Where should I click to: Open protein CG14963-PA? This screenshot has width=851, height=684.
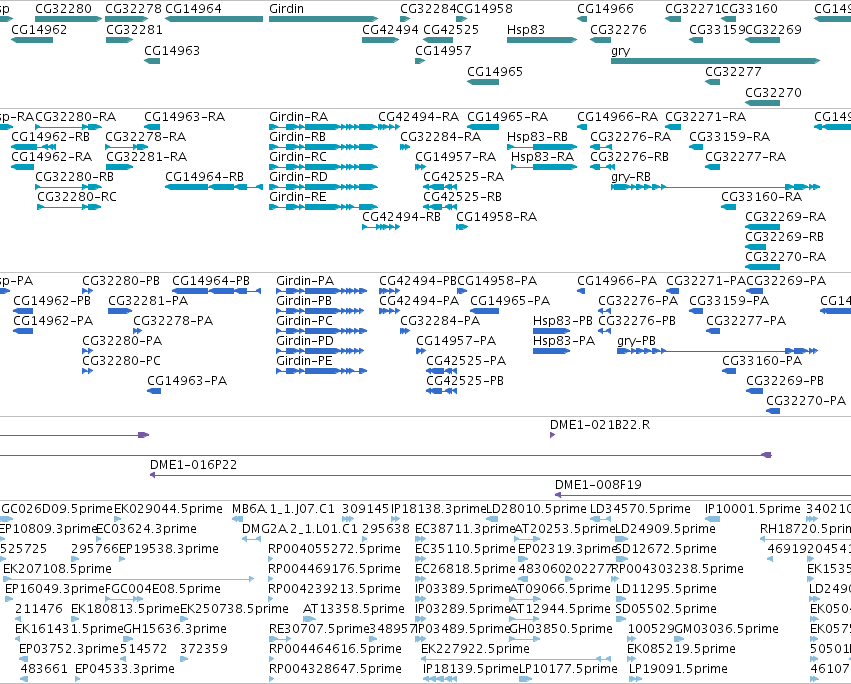pyautogui.click(x=187, y=381)
